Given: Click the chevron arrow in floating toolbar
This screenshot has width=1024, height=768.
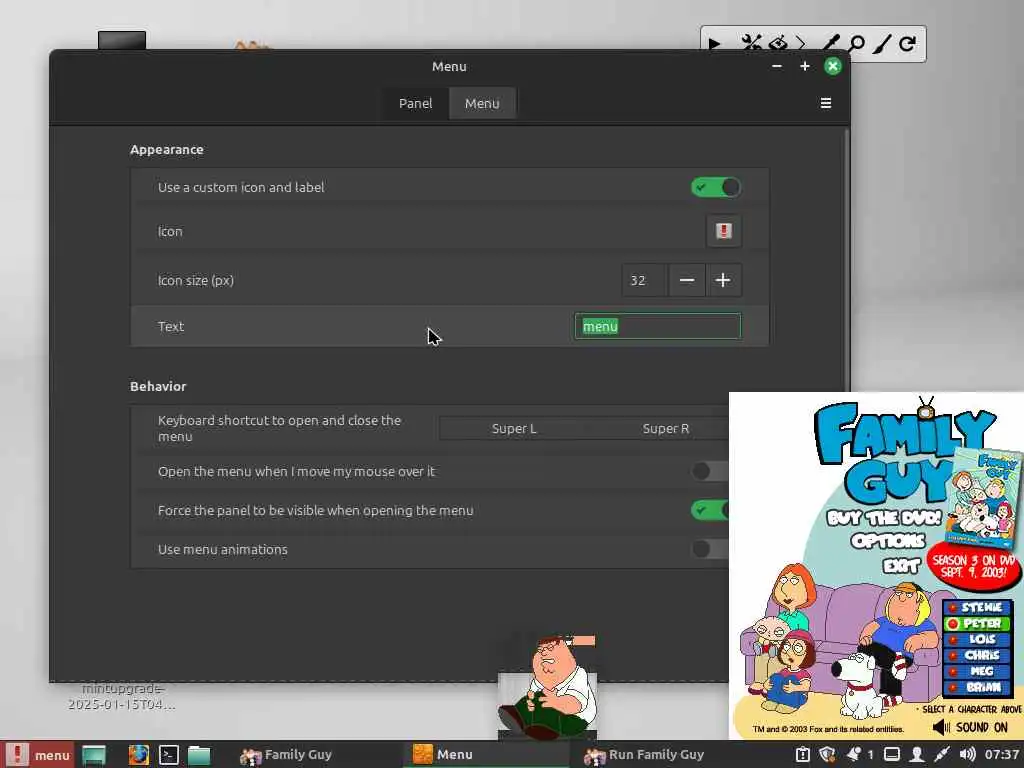Looking at the screenshot, I should point(801,44).
